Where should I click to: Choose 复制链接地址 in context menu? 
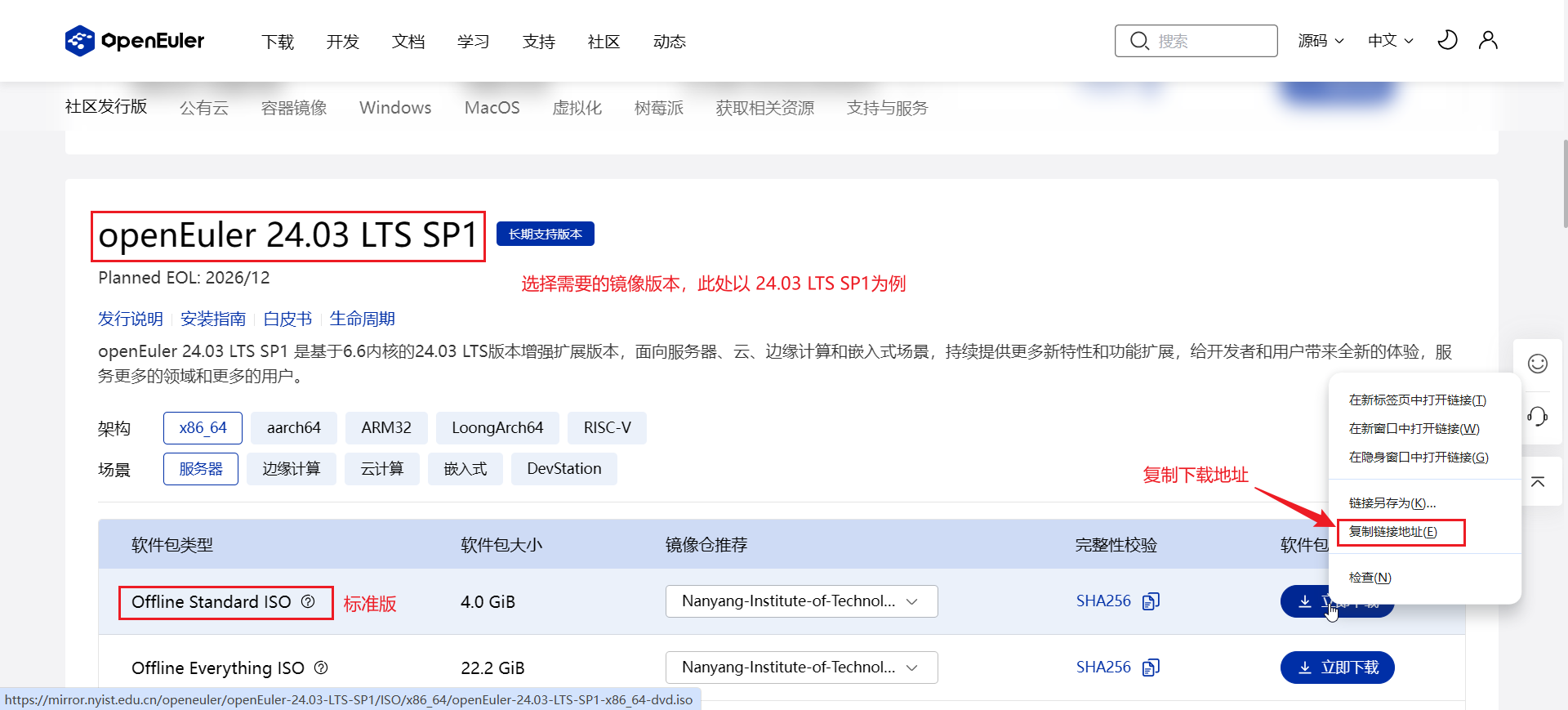click(x=1424, y=532)
